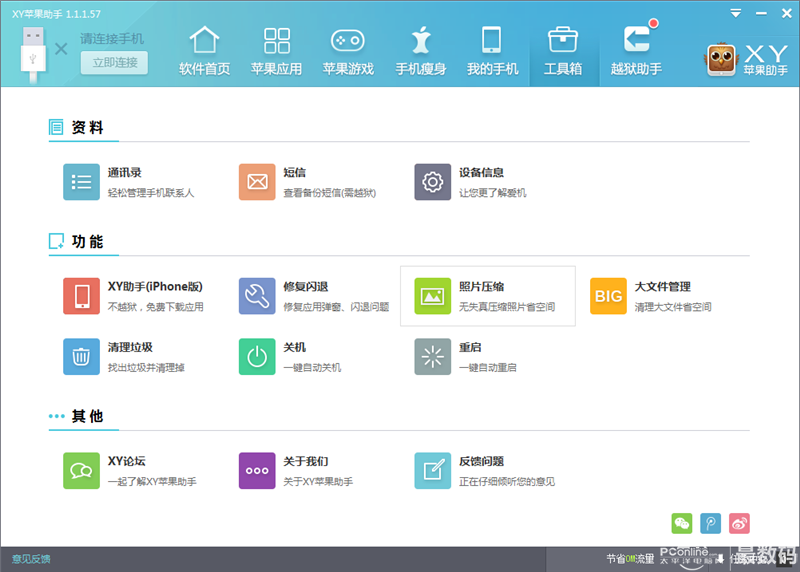The image size is (800, 572).
Task: Open the 反馈问题 edit icon
Action: tap(432, 470)
